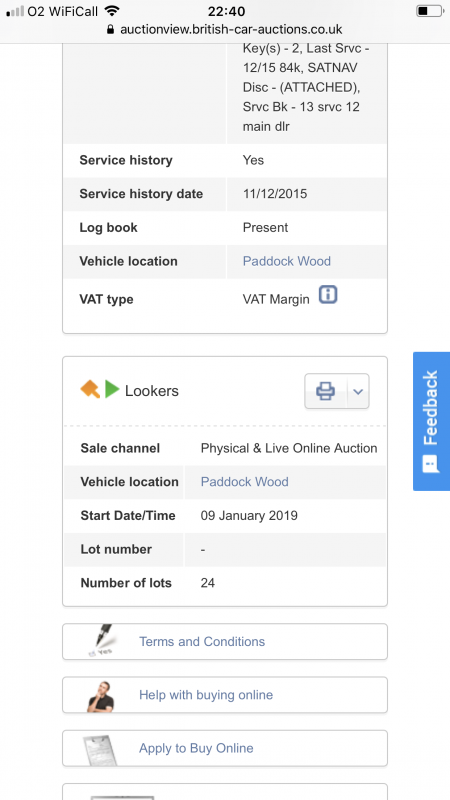
Task: Click the green play arrow icon
Action: [x=112, y=389]
